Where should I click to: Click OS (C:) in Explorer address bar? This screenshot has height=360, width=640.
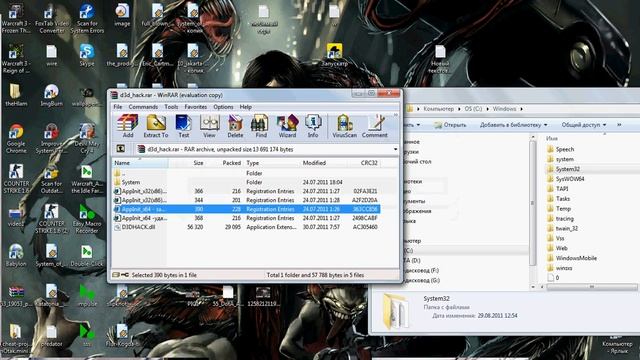click(473, 109)
